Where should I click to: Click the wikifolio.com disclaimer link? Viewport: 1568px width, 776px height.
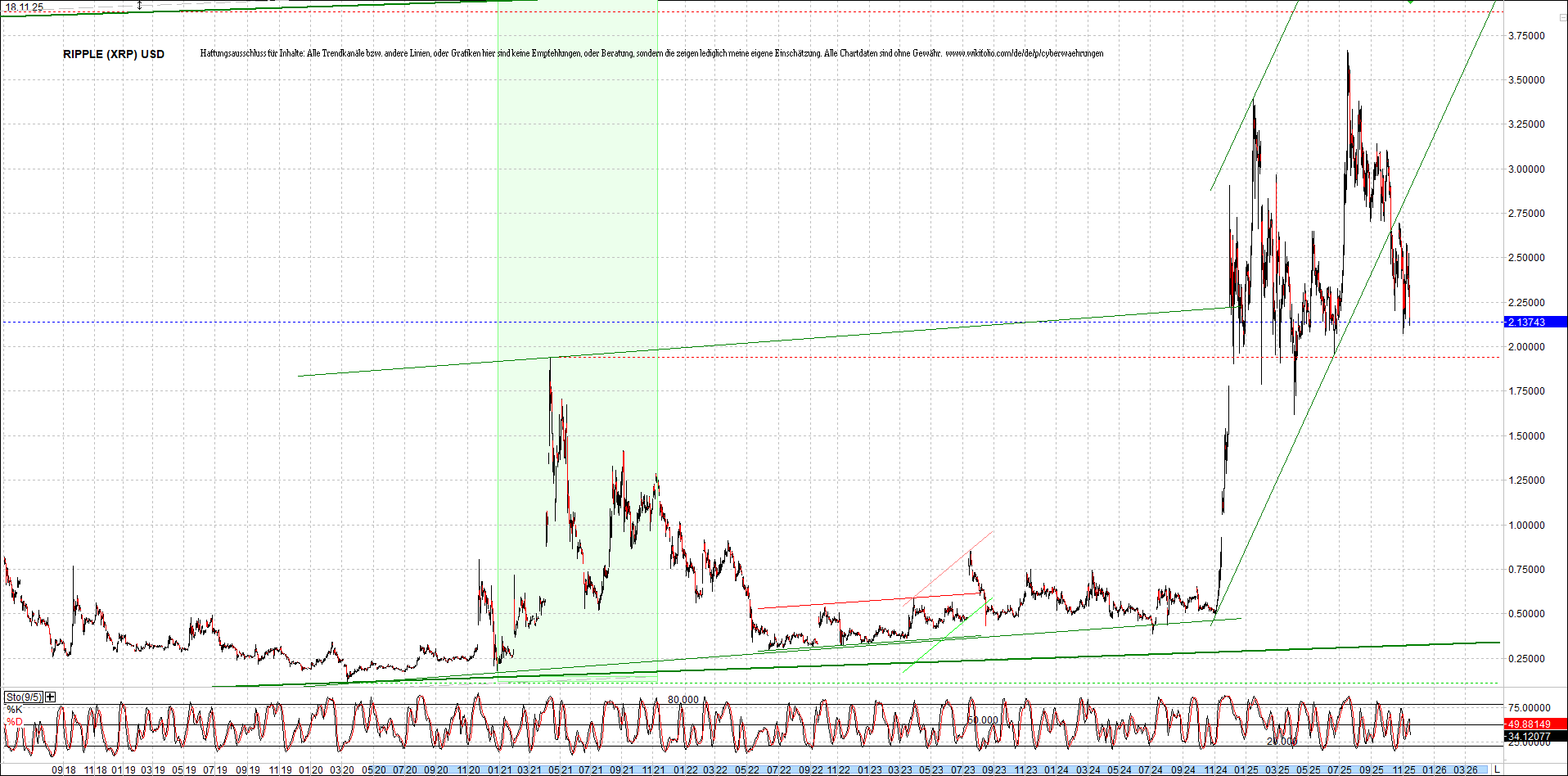point(1025,53)
